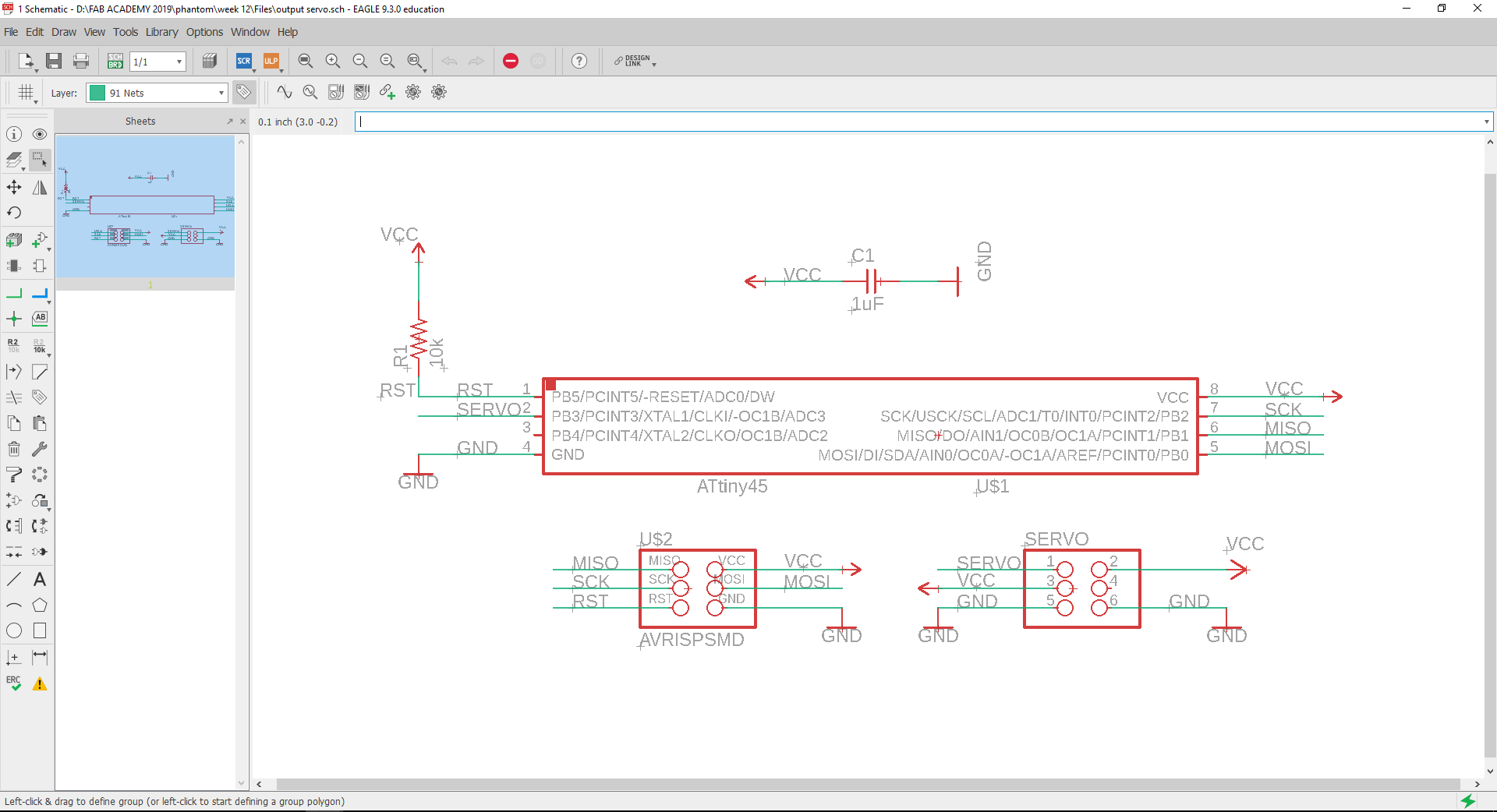
Task: Open the Errors warning tool
Action: [40, 683]
